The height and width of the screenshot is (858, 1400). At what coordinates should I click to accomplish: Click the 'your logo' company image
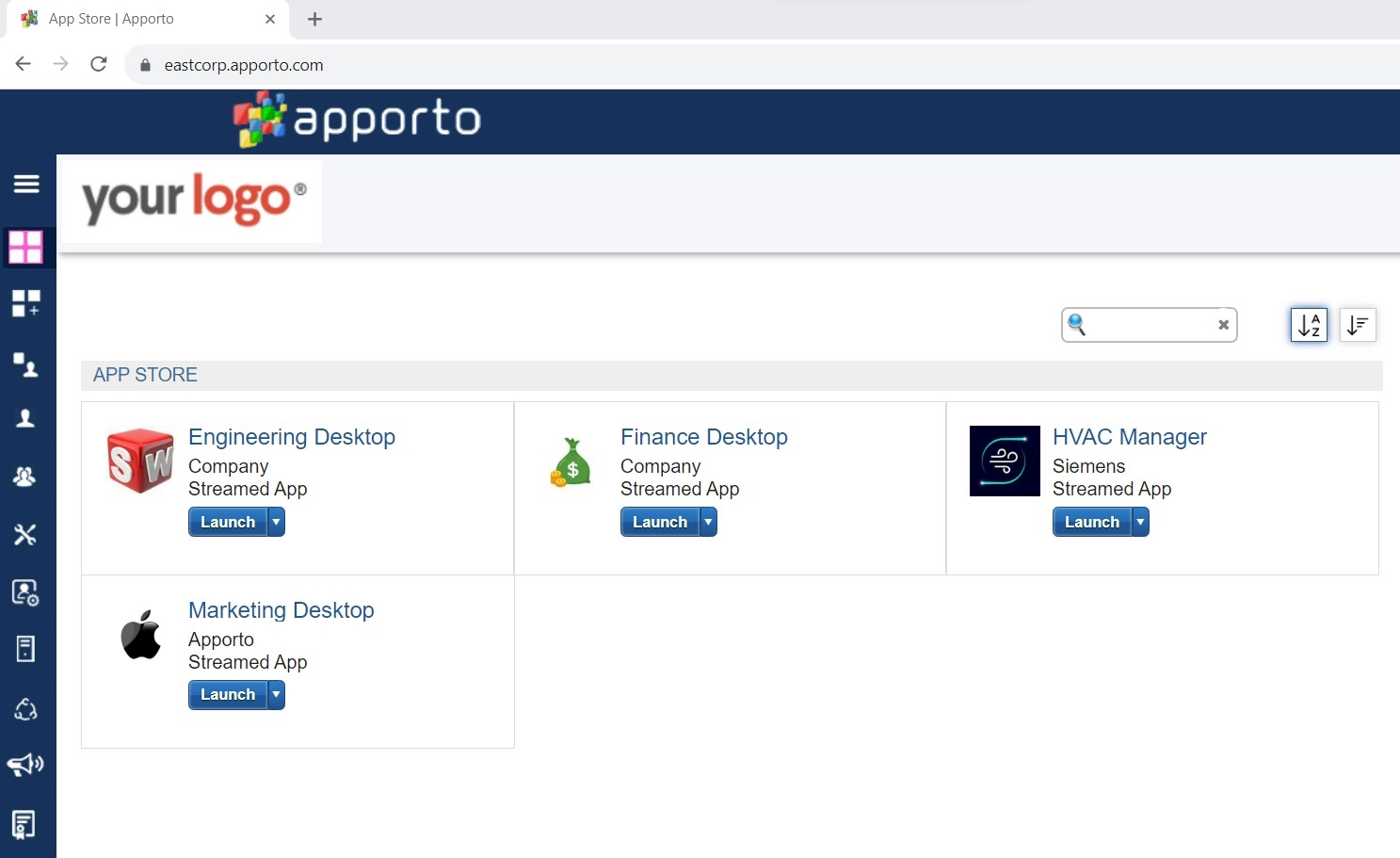click(x=192, y=201)
